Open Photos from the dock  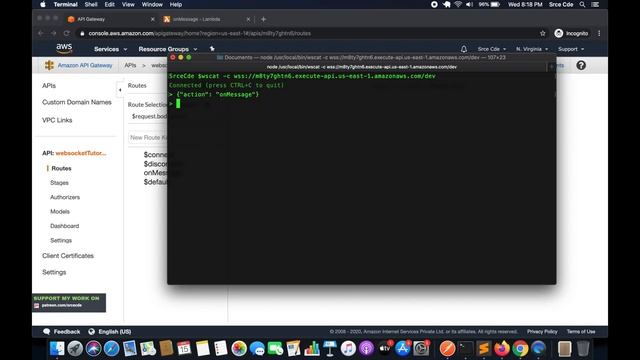tap(239, 349)
